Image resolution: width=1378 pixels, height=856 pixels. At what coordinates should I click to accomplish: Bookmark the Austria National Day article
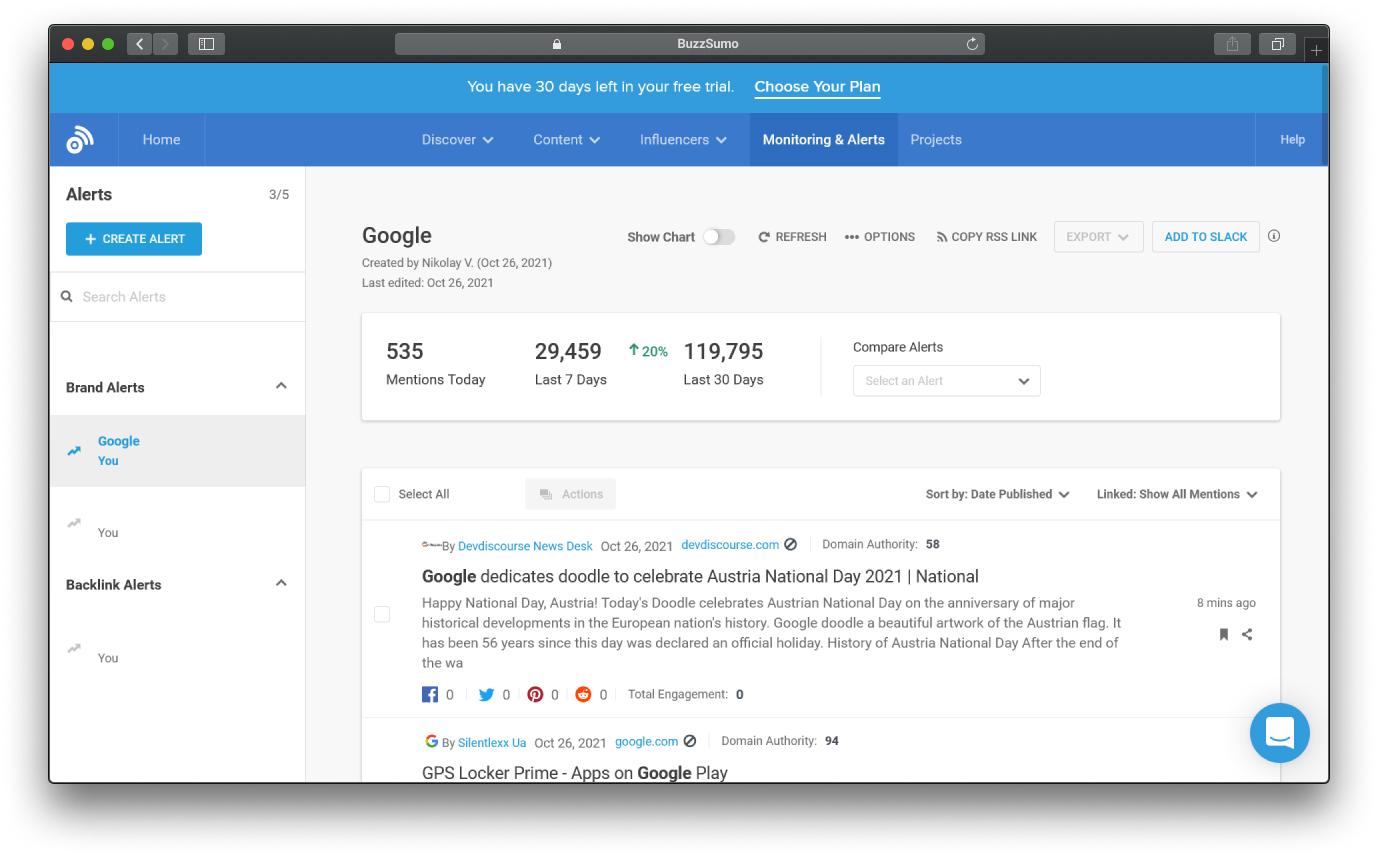click(1223, 634)
